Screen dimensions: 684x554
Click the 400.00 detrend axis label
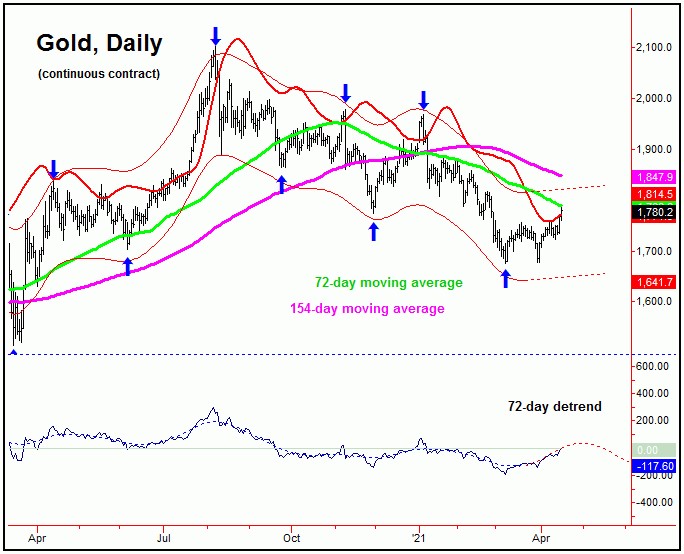(x=652, y=393)
